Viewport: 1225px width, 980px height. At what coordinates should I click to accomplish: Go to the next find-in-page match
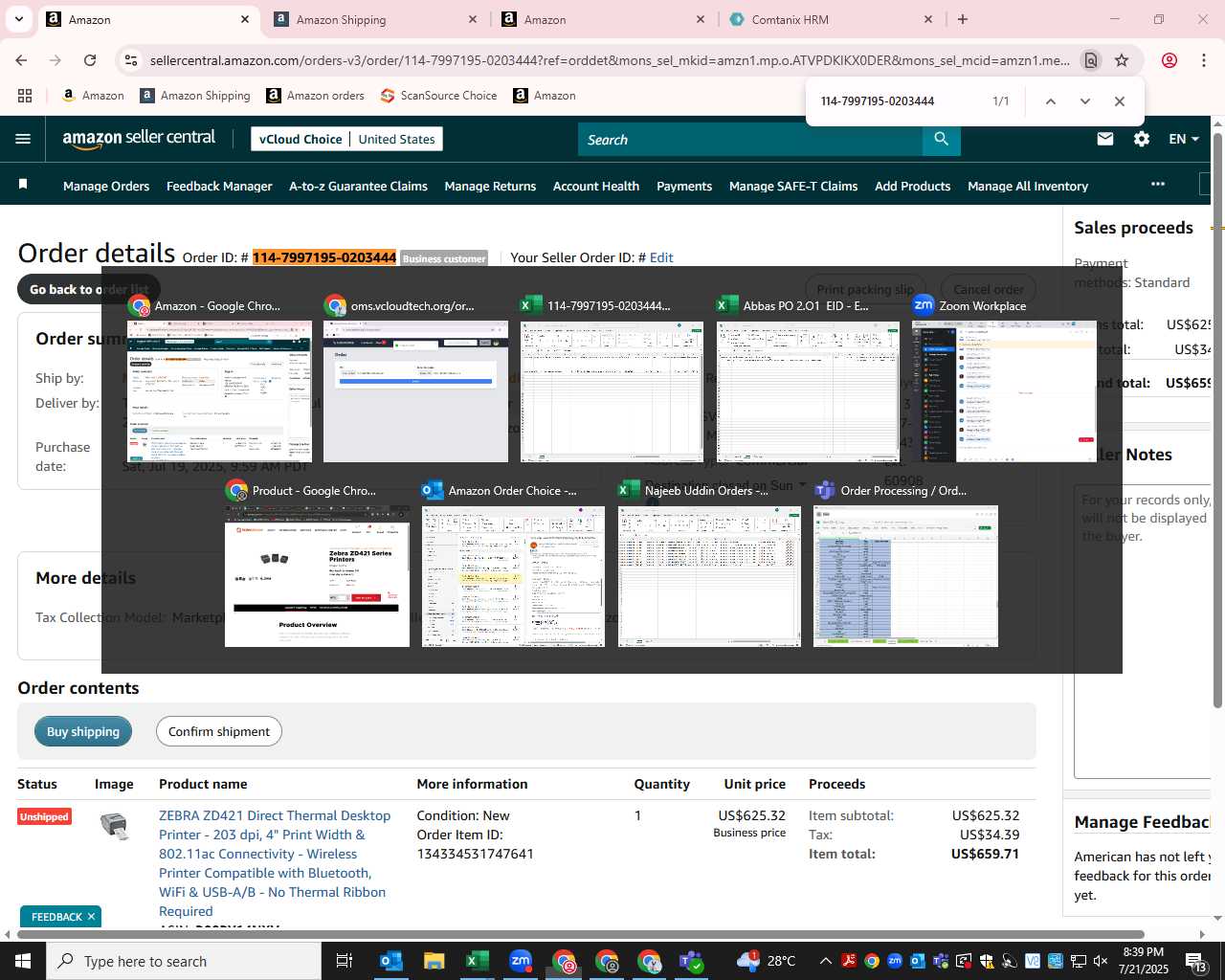[1085, 101]
